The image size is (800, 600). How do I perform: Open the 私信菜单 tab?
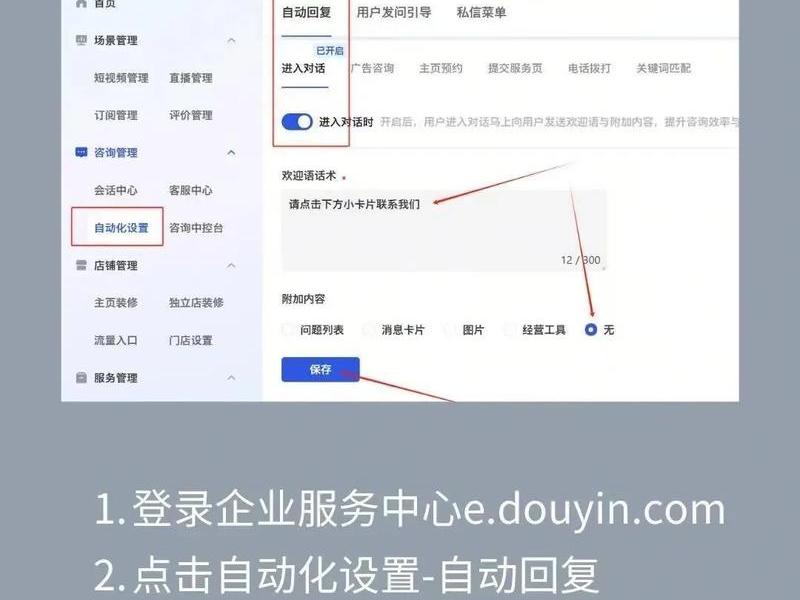[x=481, y=12]
